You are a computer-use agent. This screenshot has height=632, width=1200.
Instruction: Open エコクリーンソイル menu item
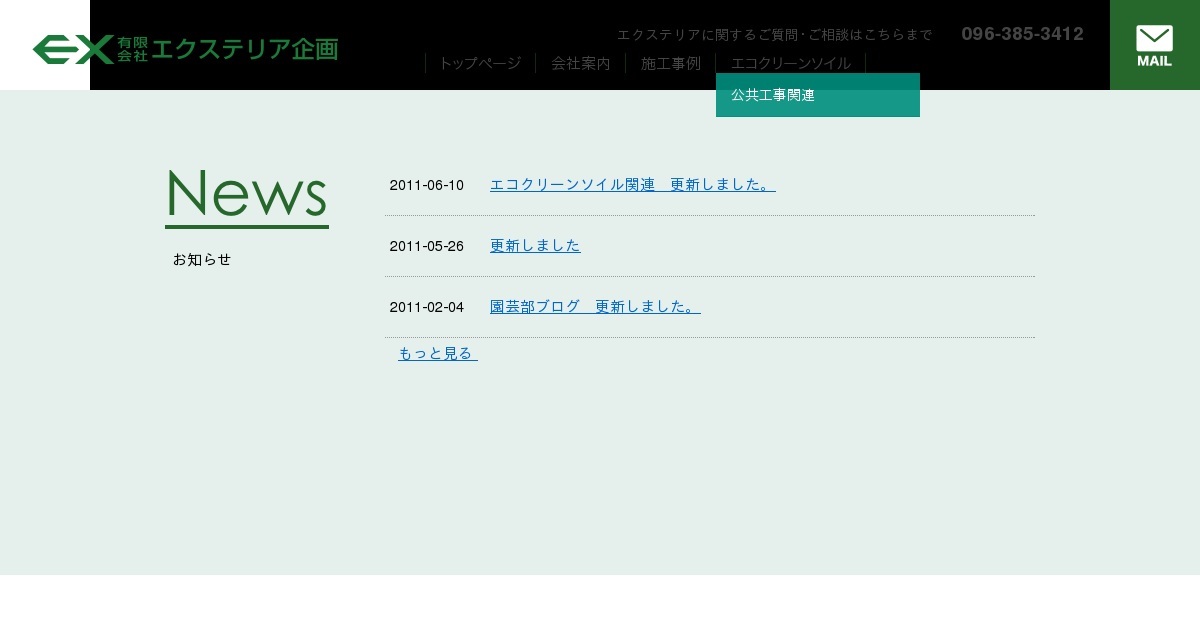pos(791,63)
